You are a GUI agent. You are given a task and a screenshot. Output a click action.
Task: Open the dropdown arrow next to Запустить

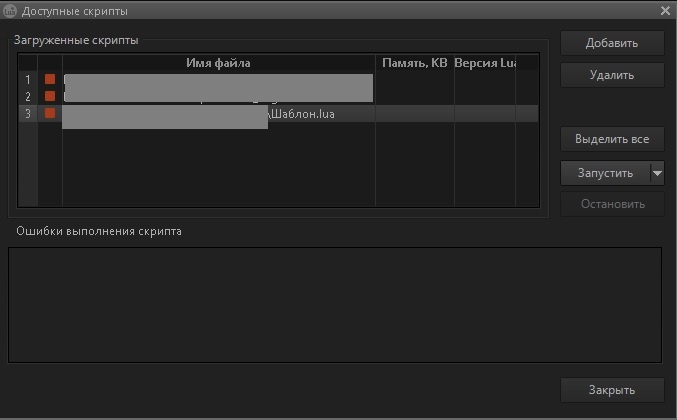[657, 173]
